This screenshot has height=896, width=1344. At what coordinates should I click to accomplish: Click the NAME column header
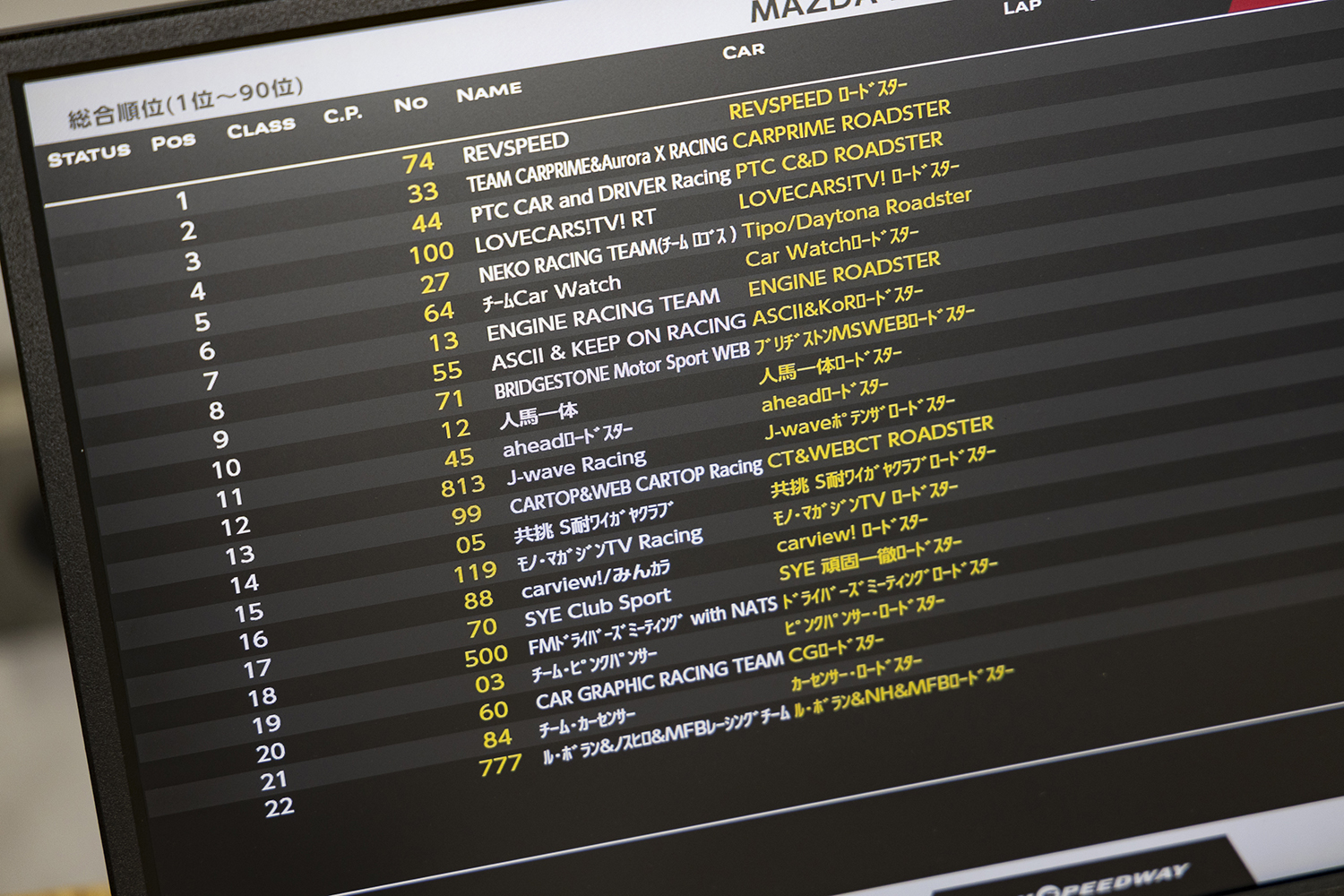coord(488,92)
